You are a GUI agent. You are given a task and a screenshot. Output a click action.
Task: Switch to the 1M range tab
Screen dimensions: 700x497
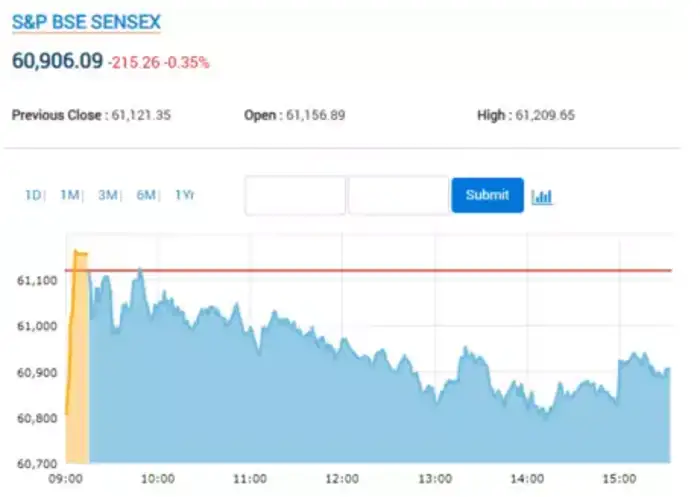pyautogui.click(x=69, y=195)
